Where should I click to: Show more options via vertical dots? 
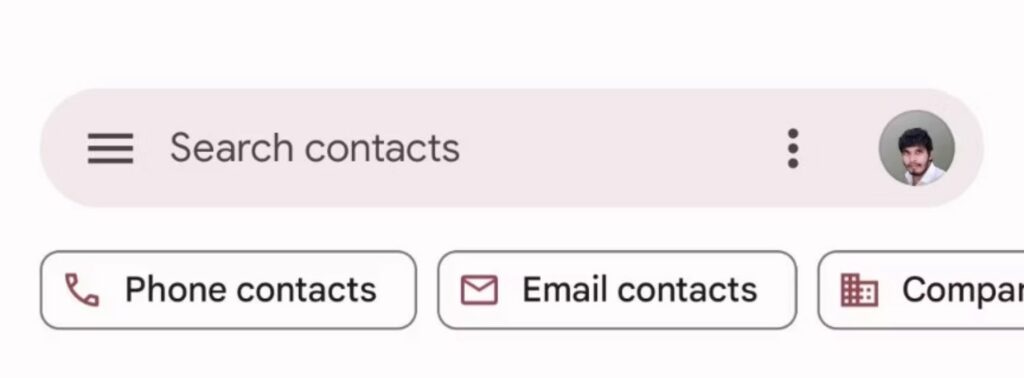point(793,148)
